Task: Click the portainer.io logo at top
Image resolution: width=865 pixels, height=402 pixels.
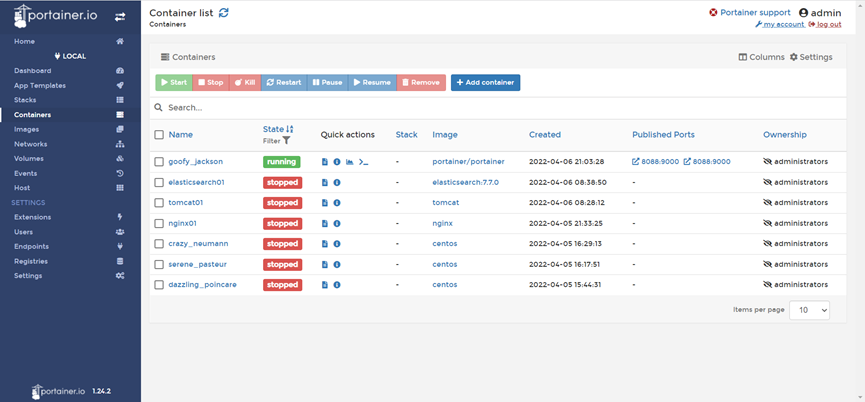Action: (x=56, y=16)
